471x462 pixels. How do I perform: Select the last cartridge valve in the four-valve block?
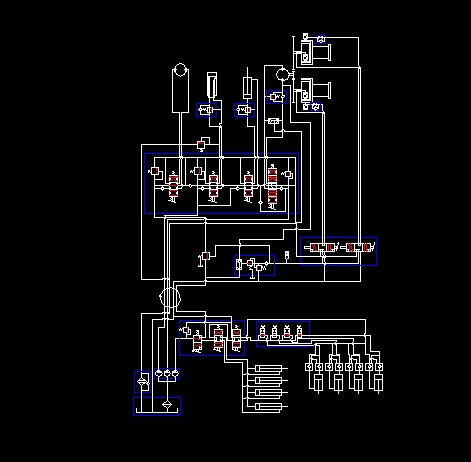tap(299, 332)
